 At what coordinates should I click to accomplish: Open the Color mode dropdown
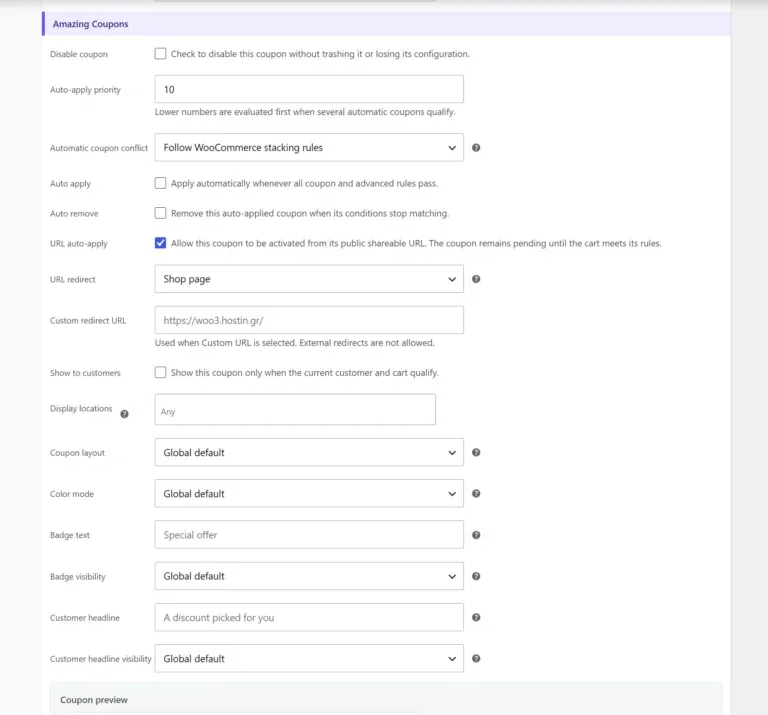[309, 494]
